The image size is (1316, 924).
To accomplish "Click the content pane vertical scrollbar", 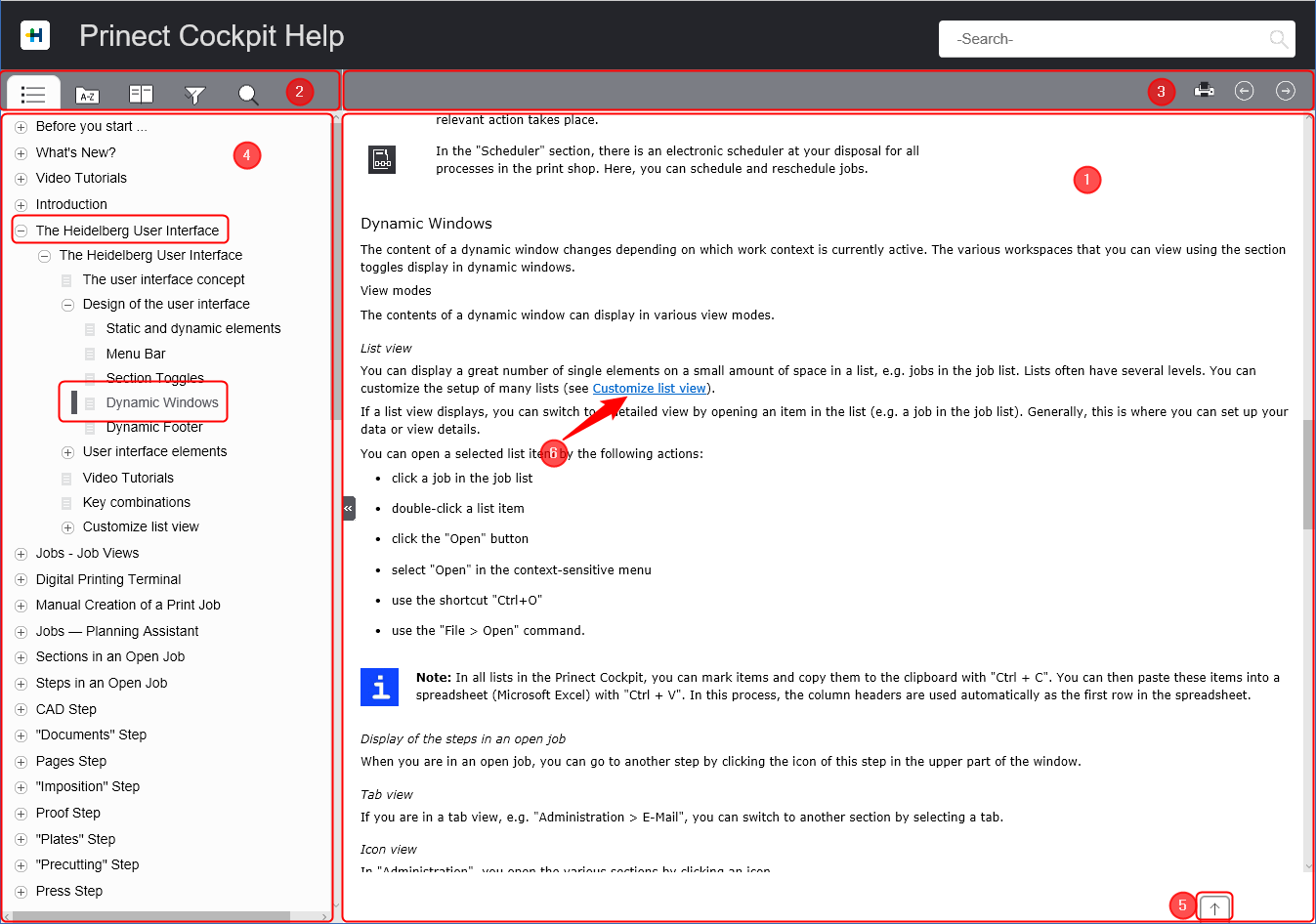I will (x=1307, y=475).
